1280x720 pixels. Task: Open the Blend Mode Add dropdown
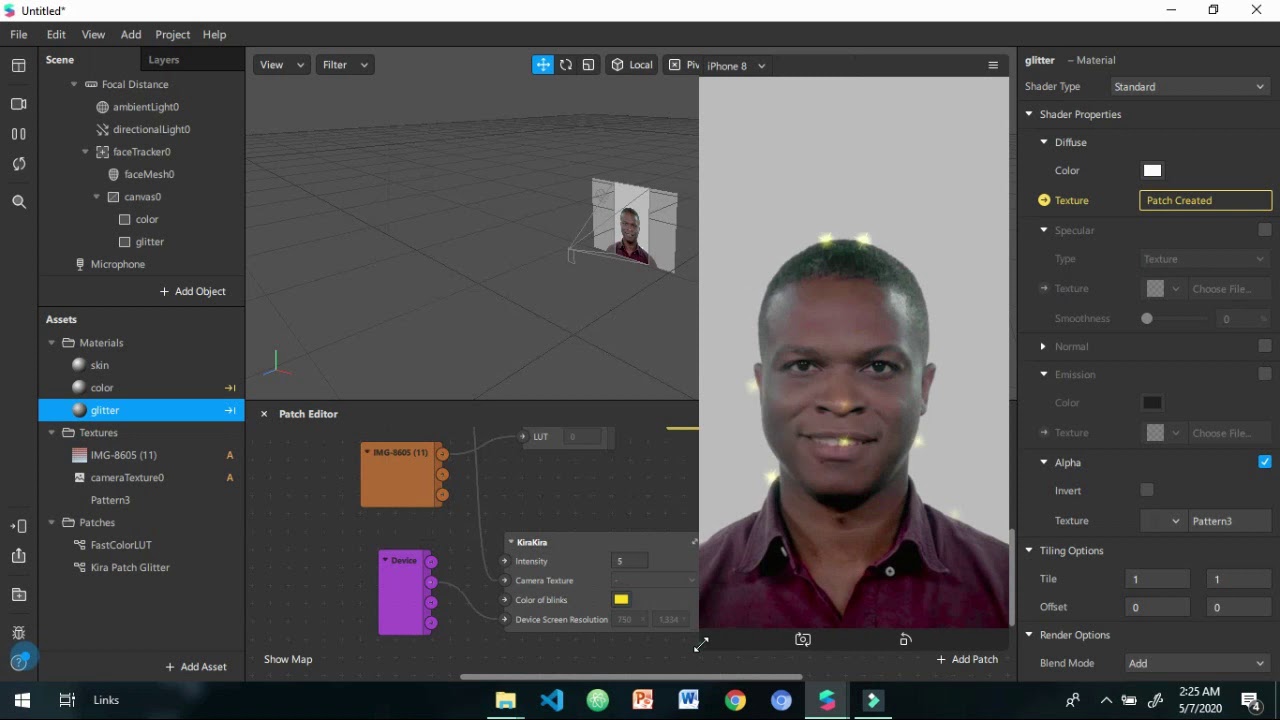click(x=1197, y=663)
